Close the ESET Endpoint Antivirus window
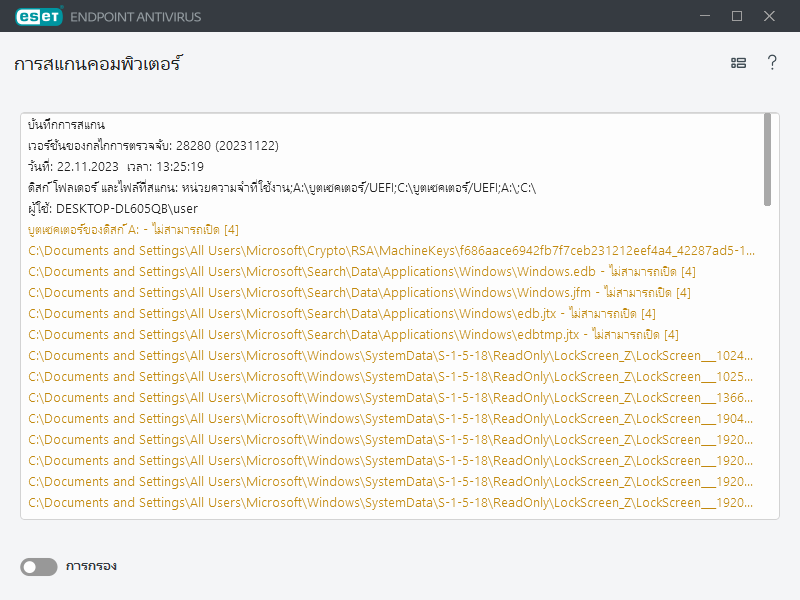 [769, 16]
